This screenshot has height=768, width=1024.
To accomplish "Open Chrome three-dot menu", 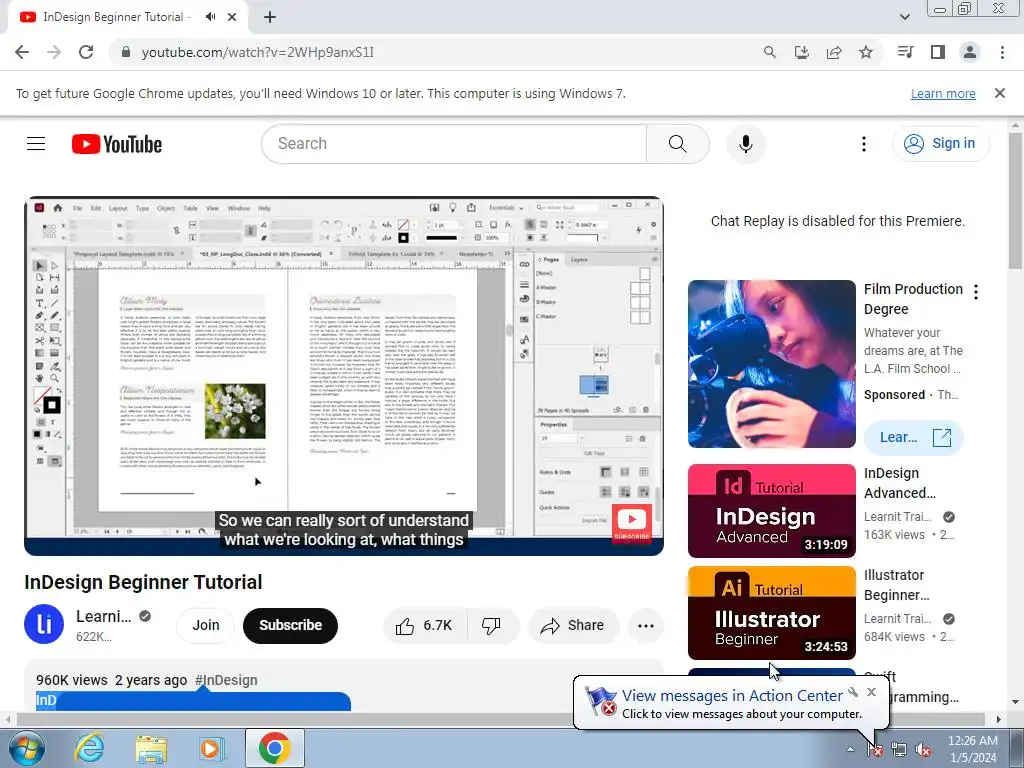I will [1002, 52].
